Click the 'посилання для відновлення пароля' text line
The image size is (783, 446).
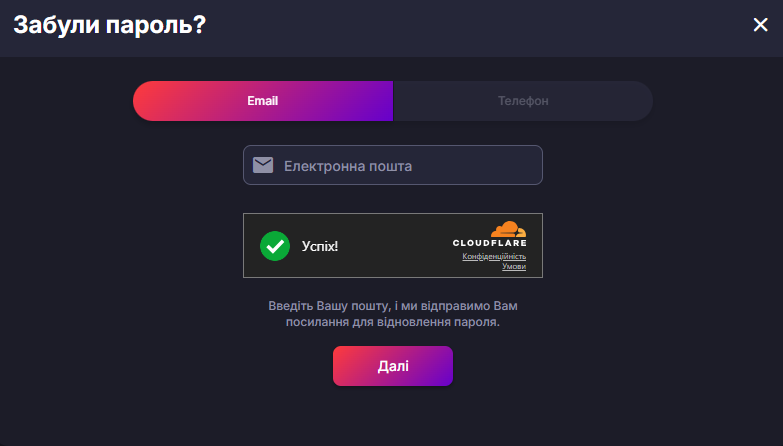(393, 323)
